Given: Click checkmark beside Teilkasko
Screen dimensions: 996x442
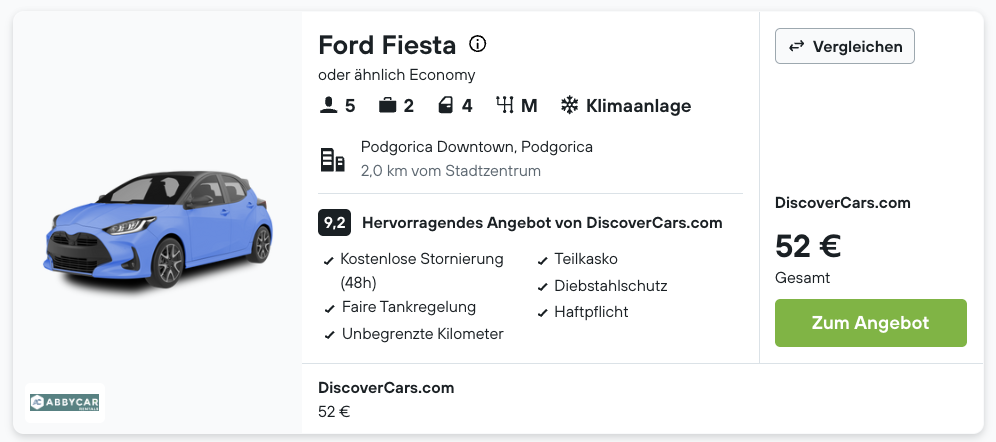Looking at the screenshot, I should (542, 260).
